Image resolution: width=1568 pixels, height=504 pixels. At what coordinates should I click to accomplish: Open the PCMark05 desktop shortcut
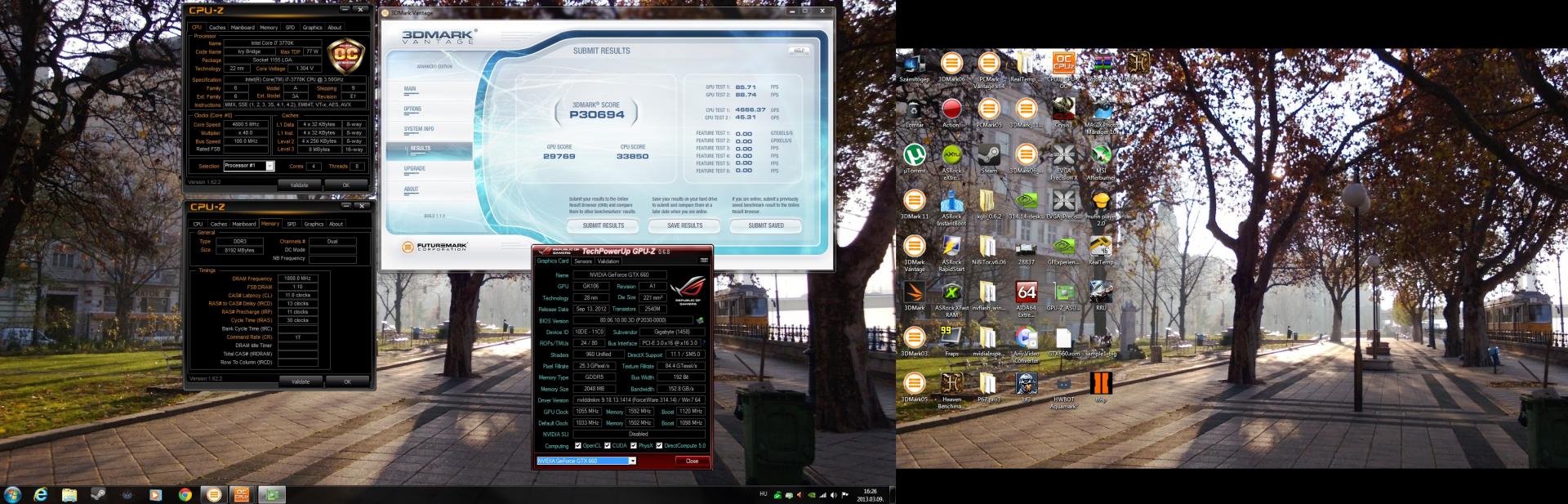(988, 113)
